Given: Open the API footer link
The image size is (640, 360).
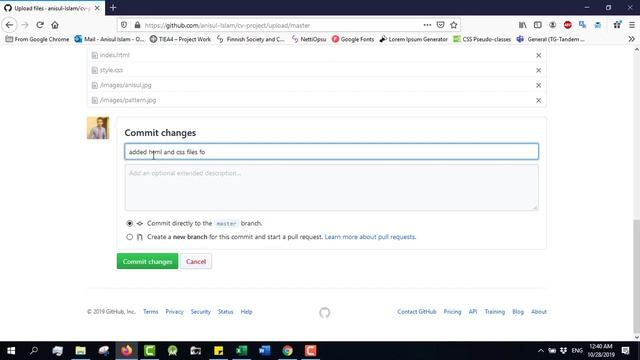Looking at the screenshot, I should 473,311.
